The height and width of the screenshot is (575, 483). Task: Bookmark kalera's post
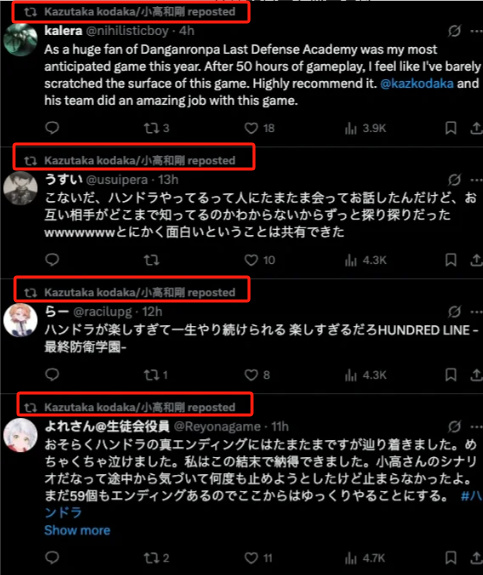pos(451,128)
